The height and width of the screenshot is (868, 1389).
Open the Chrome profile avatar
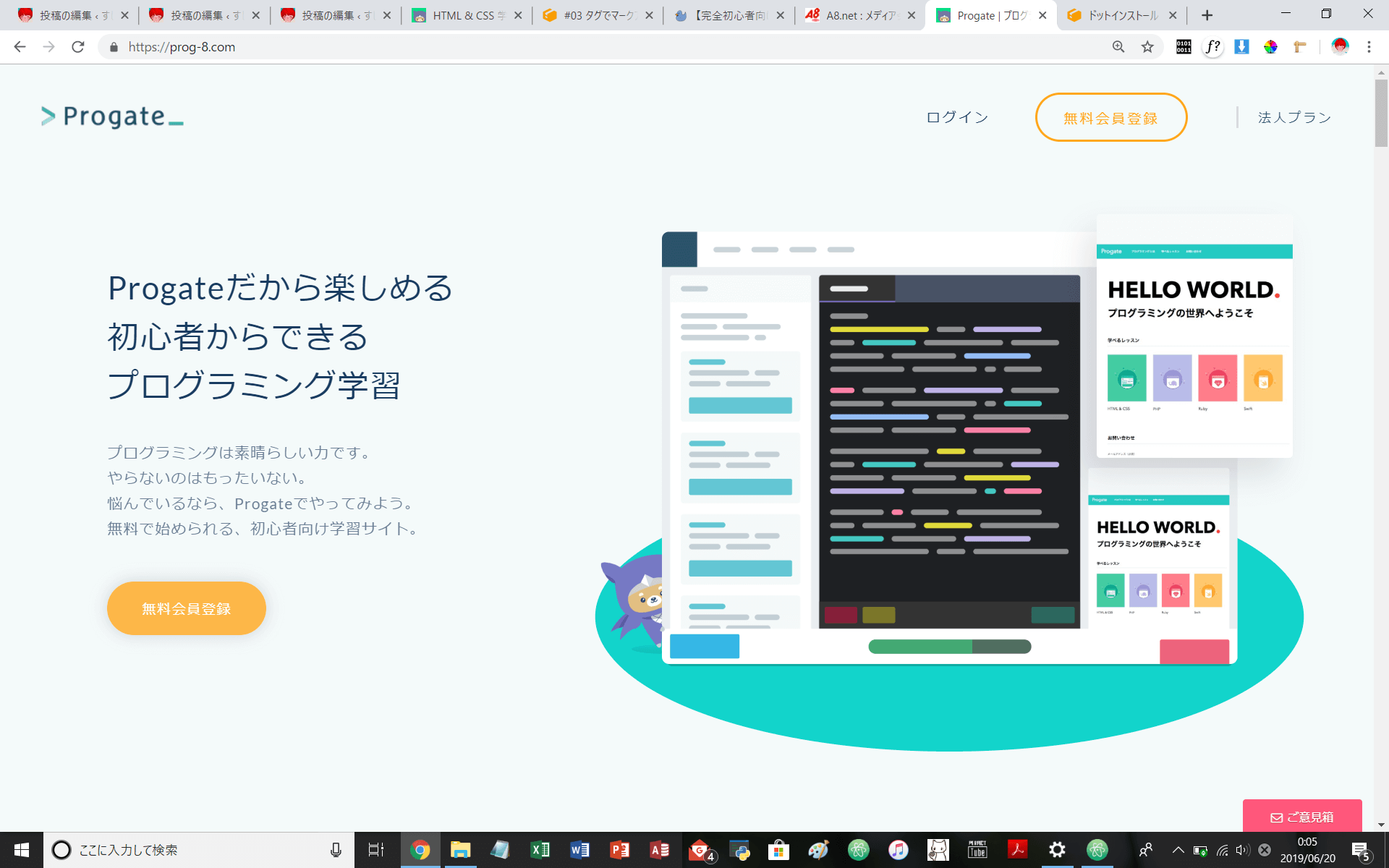coord(1340,47)
